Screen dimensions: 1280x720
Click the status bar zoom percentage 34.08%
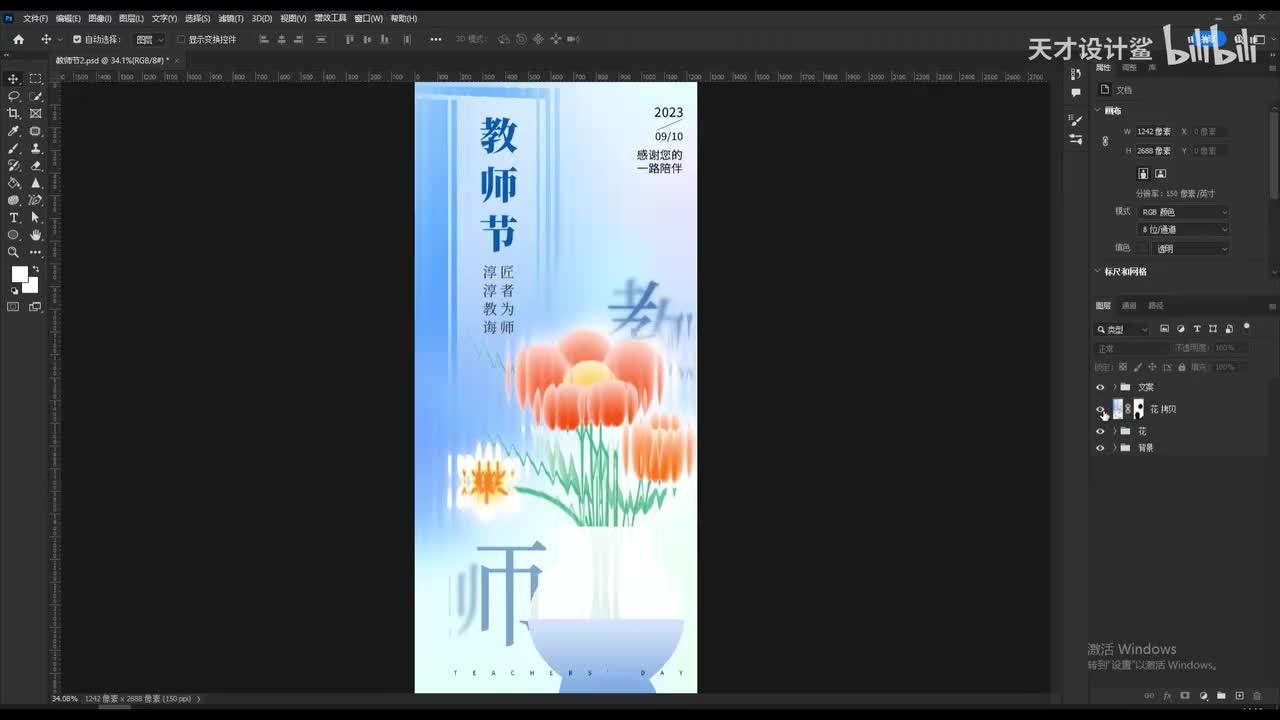coord(64,698)
